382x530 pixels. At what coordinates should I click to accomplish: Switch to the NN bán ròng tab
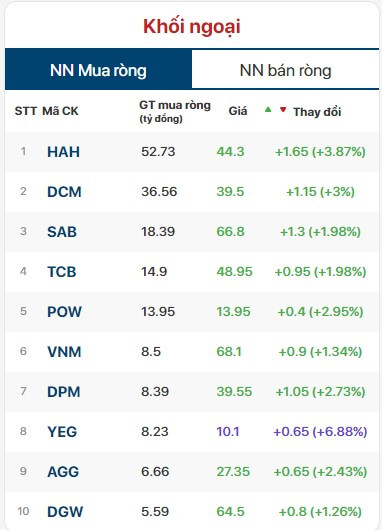click(285, 70)
